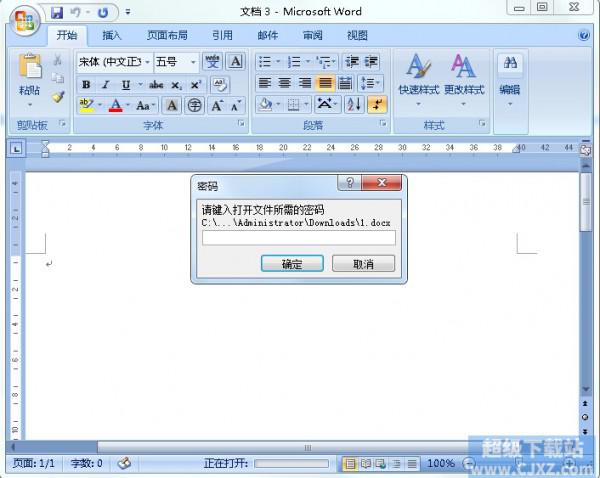Click the Character Border icon

click(235, 61)
